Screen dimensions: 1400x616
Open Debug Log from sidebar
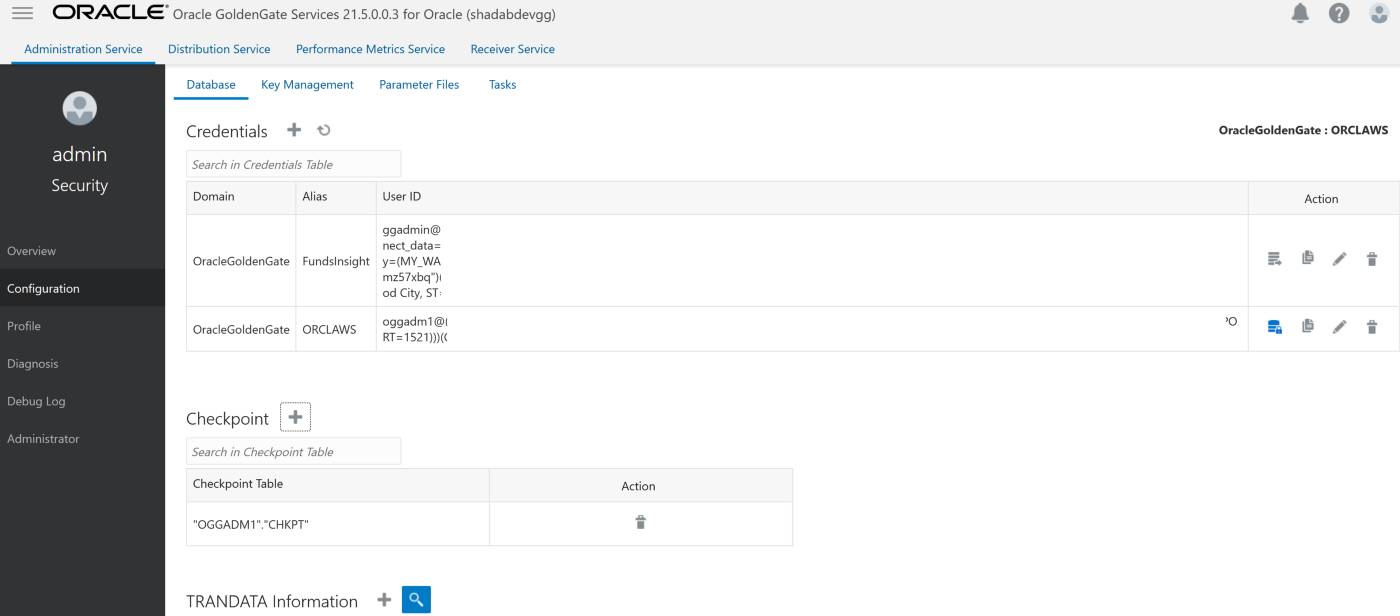point(36,401)
